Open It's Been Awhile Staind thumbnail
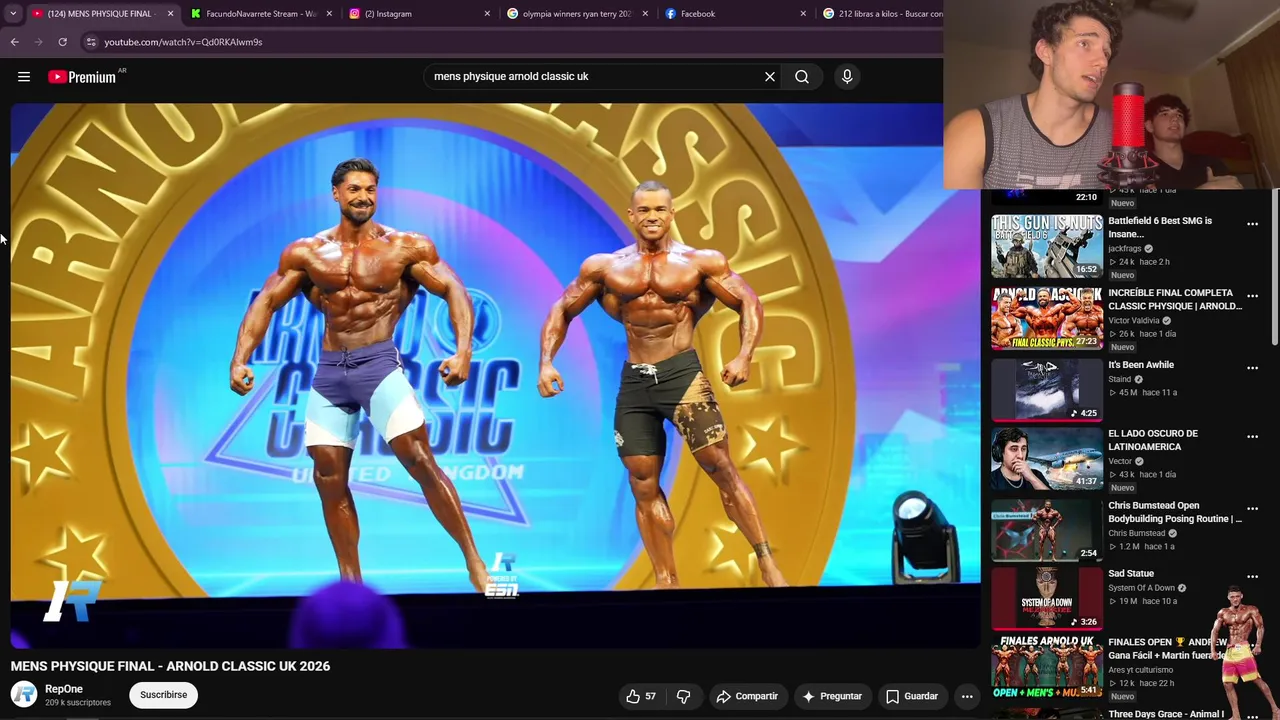 [x=1047, y=390]
